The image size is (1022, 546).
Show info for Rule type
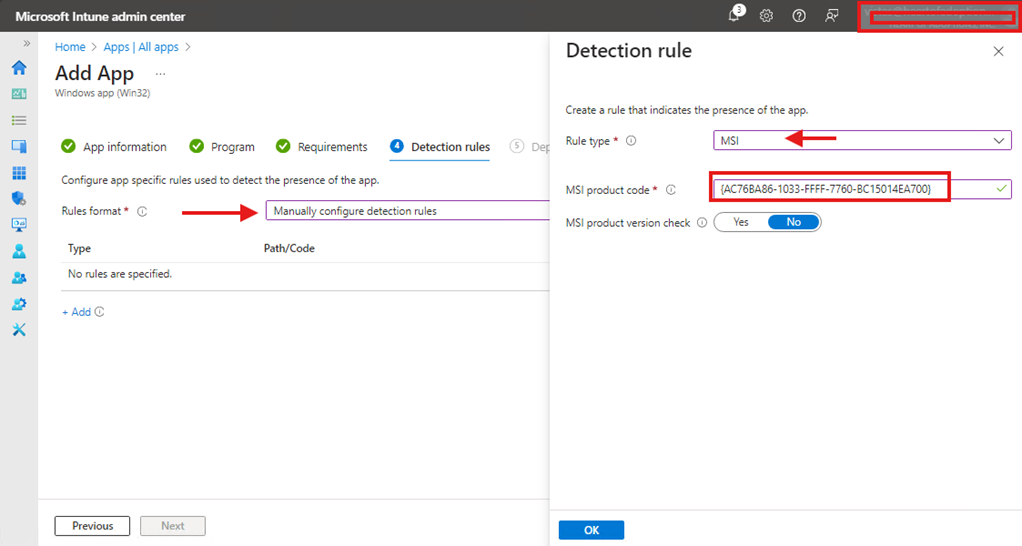pyautogui.click(x=631, y=141)
